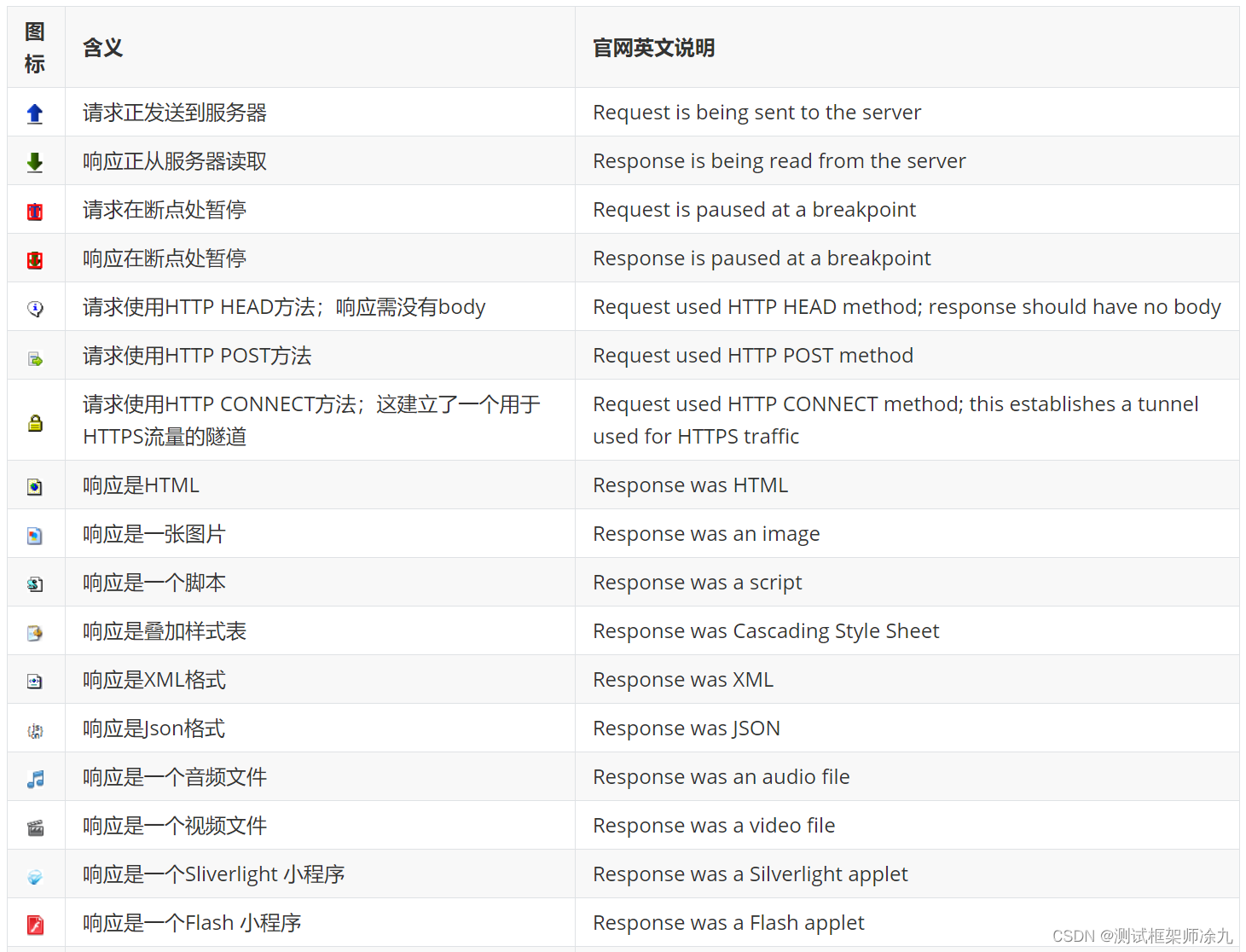Click the green down-arrow response reading icon
The height and width of the screenshot is (952, 1246).
(35, 162)
